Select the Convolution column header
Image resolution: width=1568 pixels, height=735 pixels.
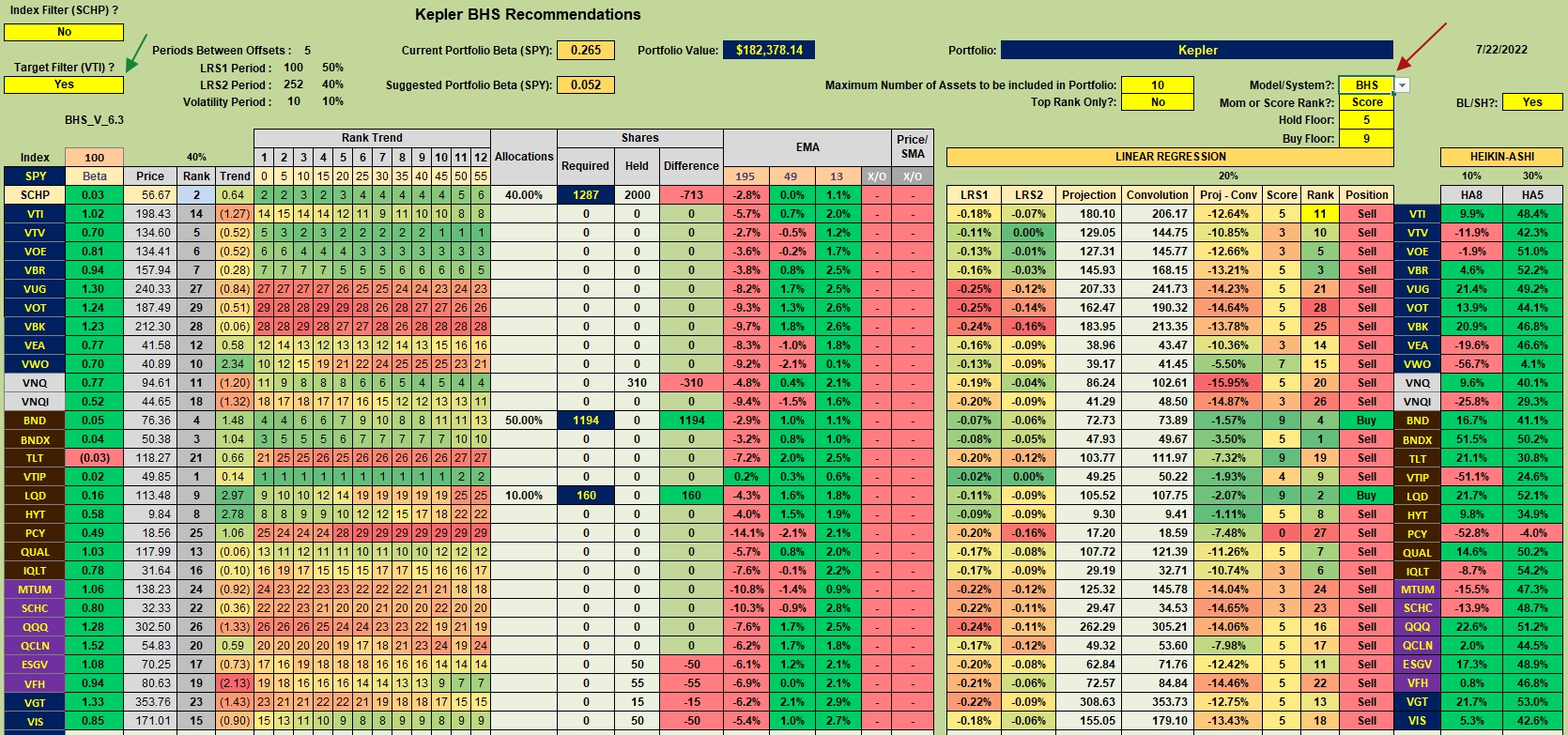tap(1157, 195)
